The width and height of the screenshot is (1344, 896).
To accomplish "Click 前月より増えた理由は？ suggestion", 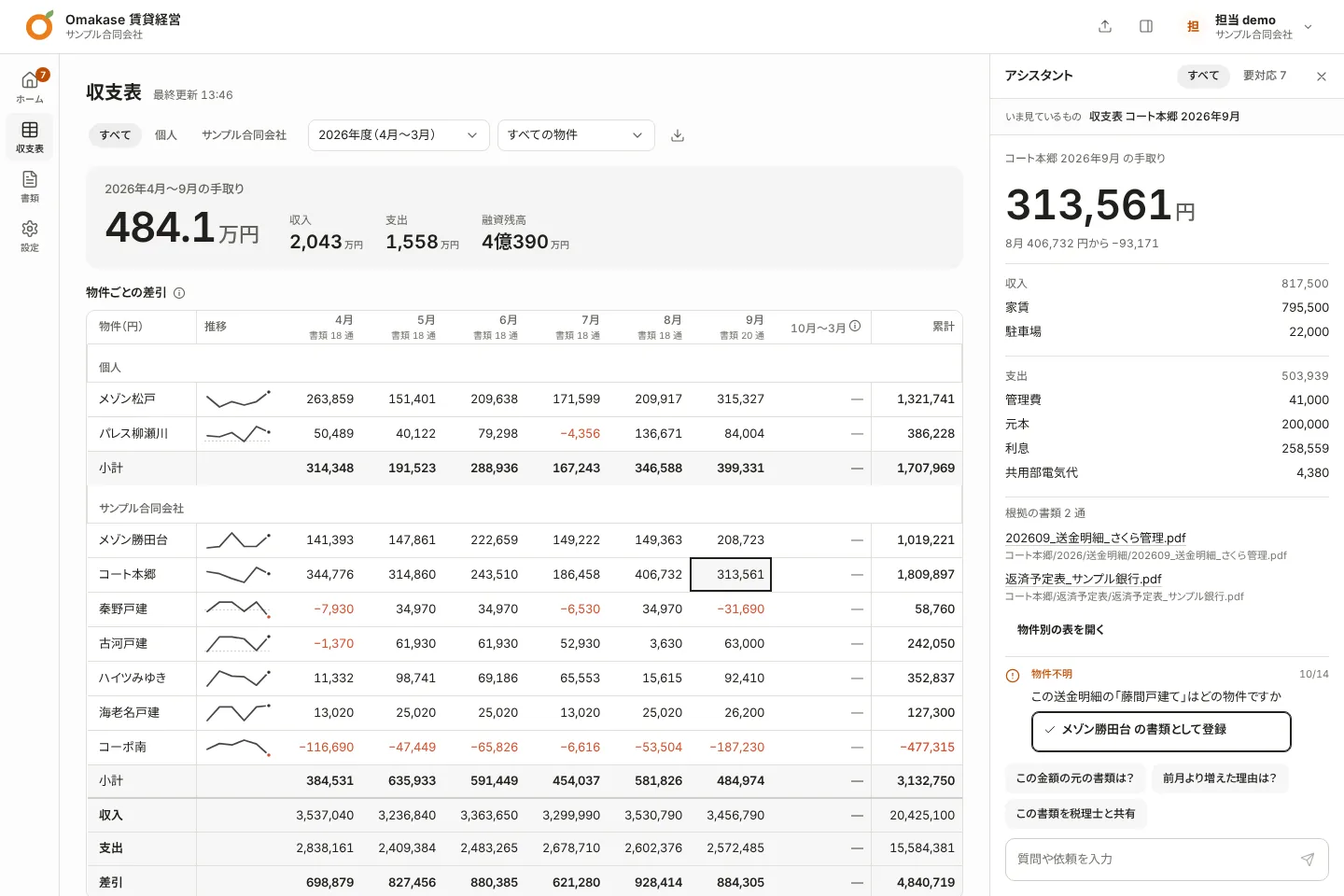I will click(x=1220, y=778).
